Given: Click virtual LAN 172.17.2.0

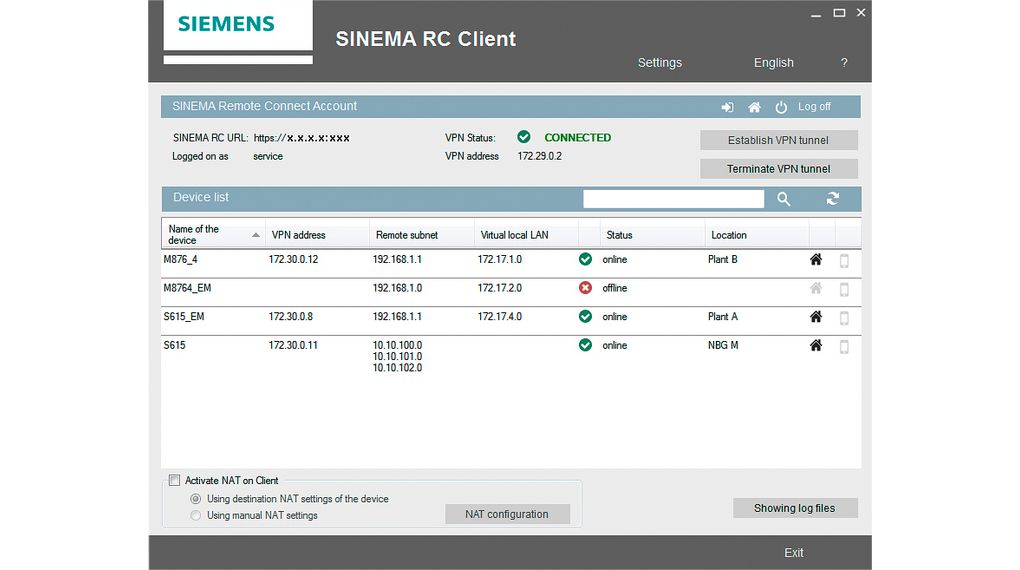Looking at the screenshot, I should point(500,288).
